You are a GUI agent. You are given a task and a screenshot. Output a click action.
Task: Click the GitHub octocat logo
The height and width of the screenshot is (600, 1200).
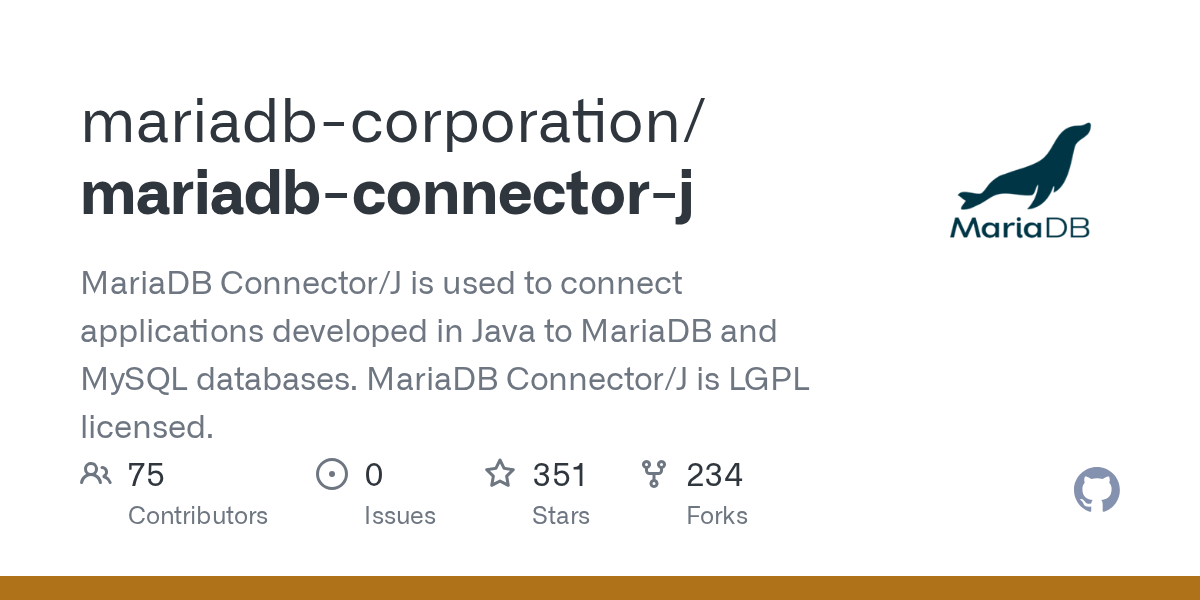pyautogui.click(x=1096, y=491)
